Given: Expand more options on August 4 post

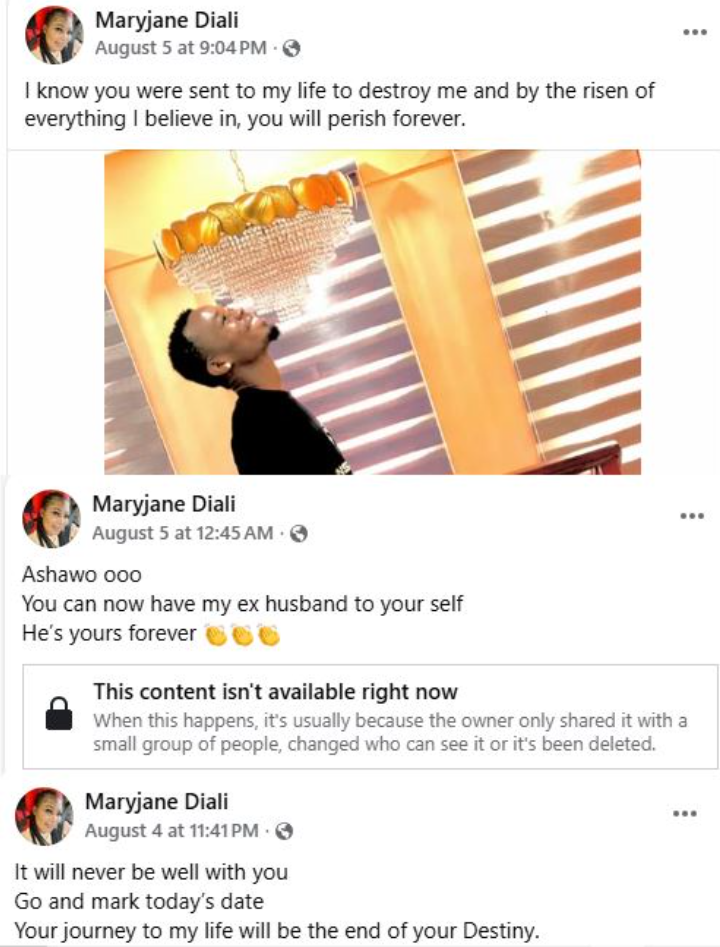Looking at the screenshot, I should point(684,814).
